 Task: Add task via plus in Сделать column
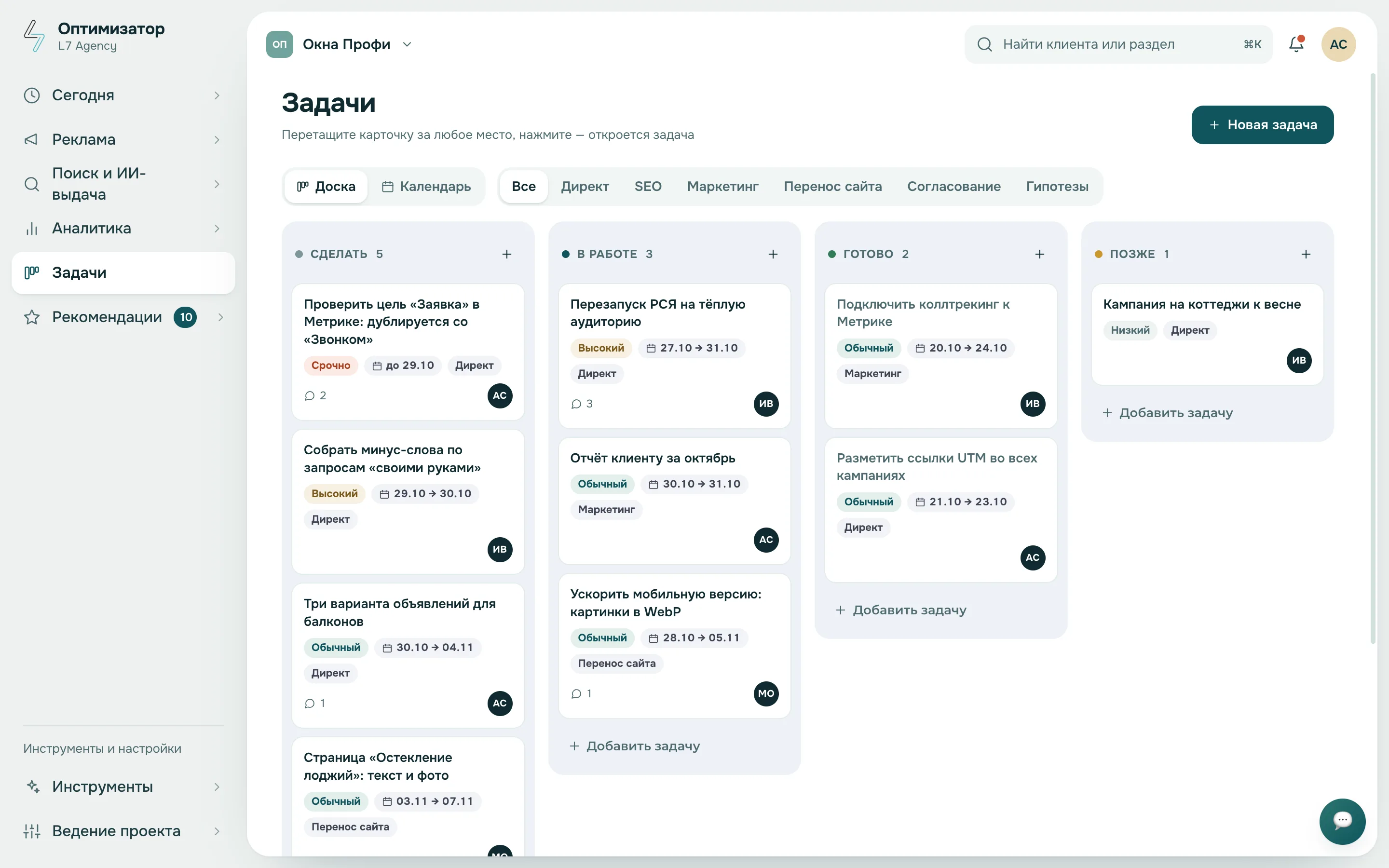tap(507, 254)
